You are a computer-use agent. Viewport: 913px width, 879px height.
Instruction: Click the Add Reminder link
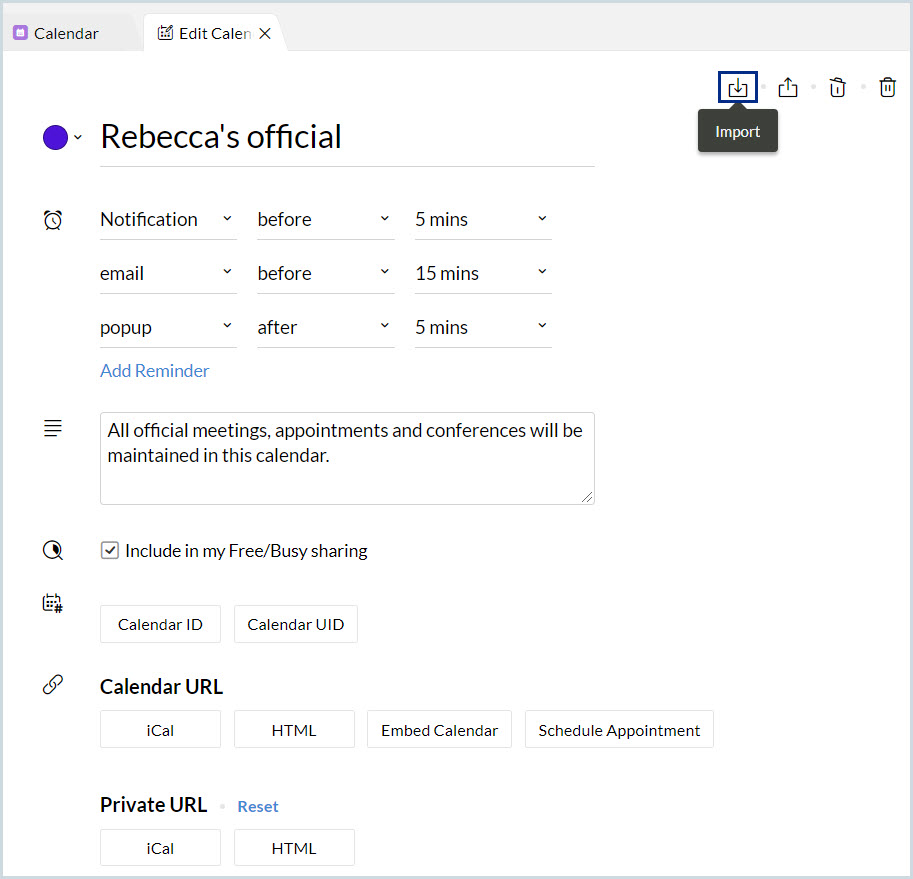click(x=155, y=370)
